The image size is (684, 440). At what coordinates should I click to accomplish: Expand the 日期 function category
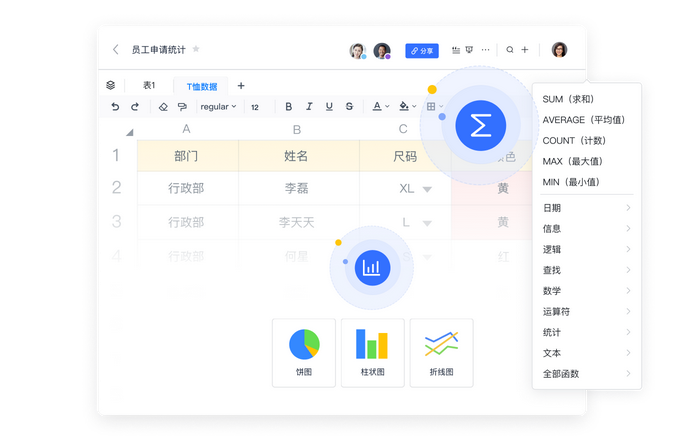pos(587,208)
